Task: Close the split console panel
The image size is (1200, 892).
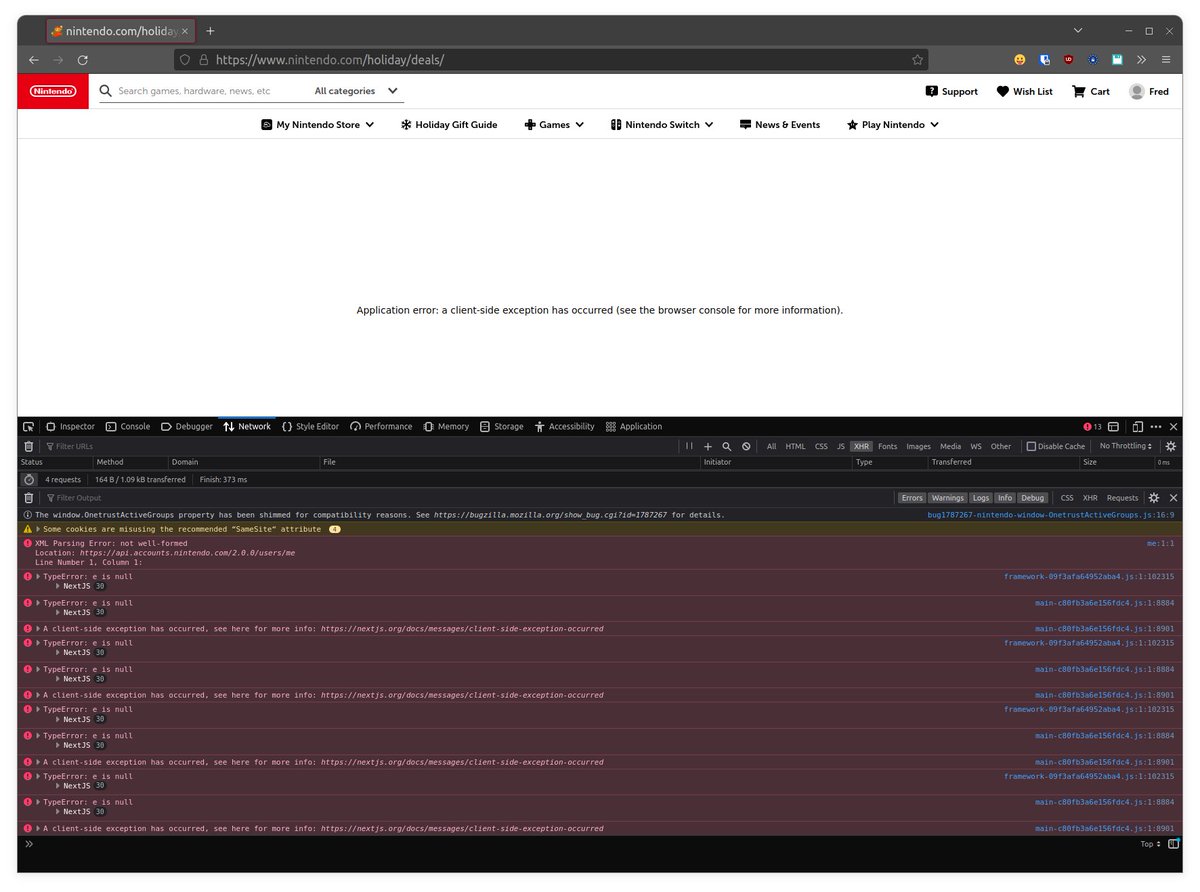Action: (x=1173, y=497)
